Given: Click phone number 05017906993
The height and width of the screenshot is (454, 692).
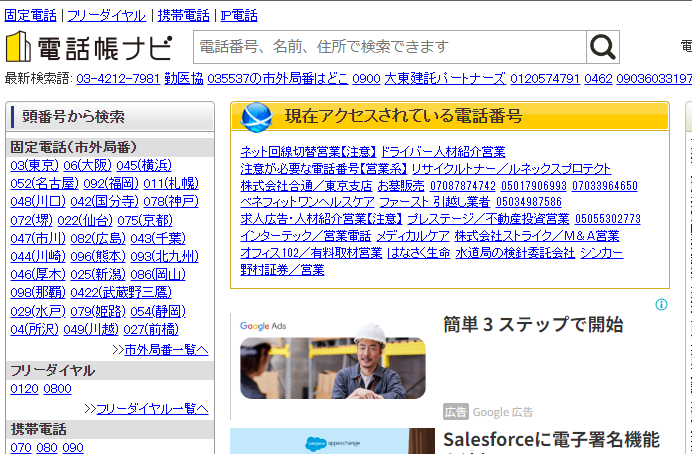Looking at the screenshot, I should click(x=534, y=186).
